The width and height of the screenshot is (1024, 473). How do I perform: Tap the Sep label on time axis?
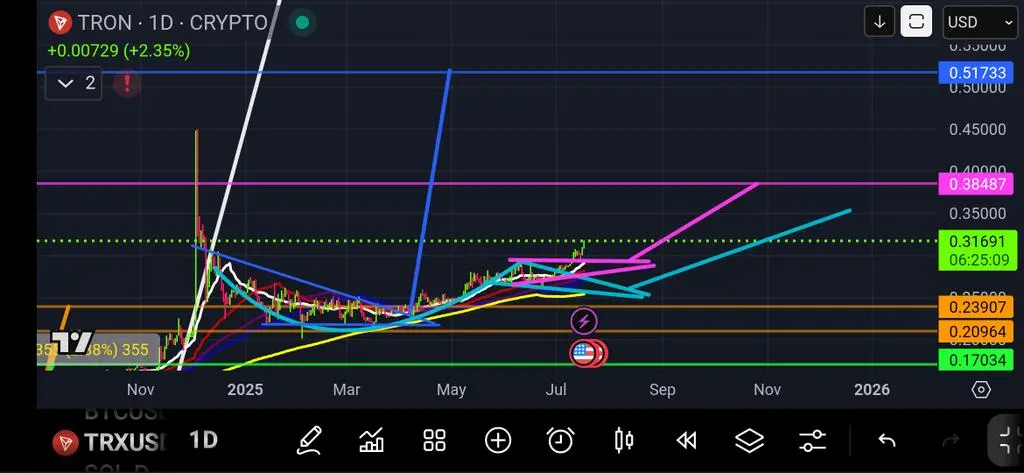pos(662,390)
